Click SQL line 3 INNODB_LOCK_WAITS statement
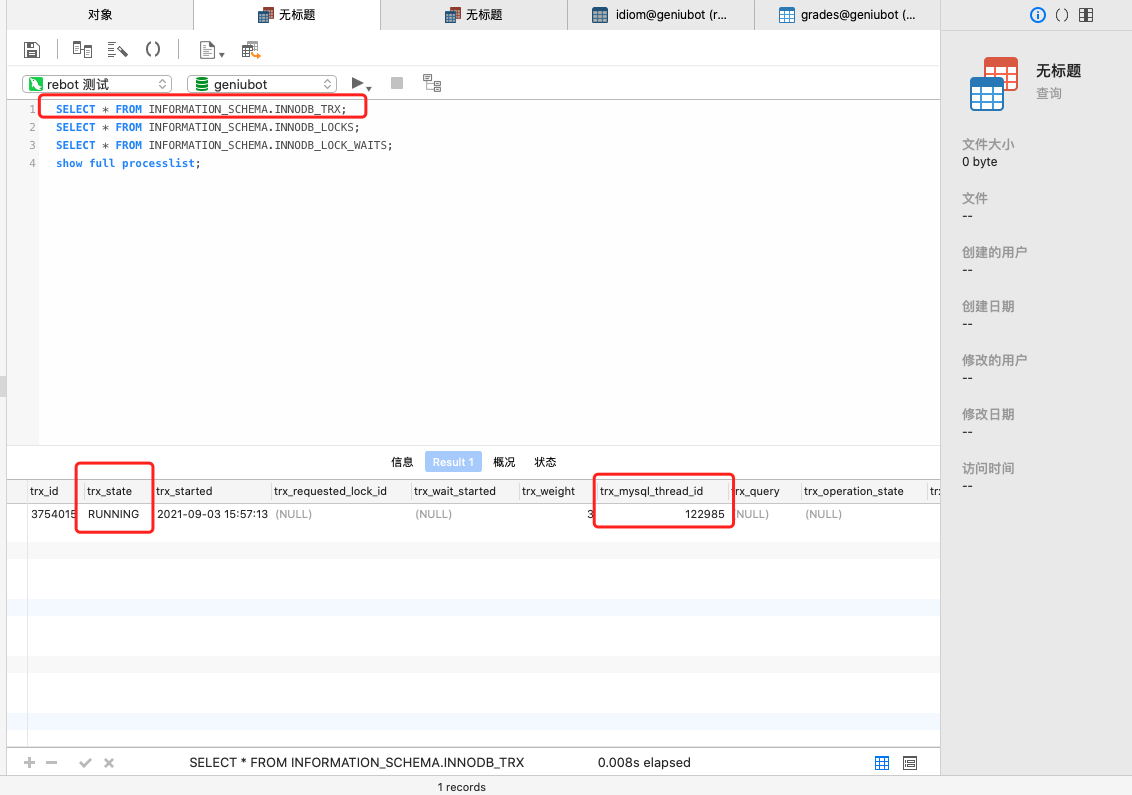1132x795 pixels. tap(224, 145)
